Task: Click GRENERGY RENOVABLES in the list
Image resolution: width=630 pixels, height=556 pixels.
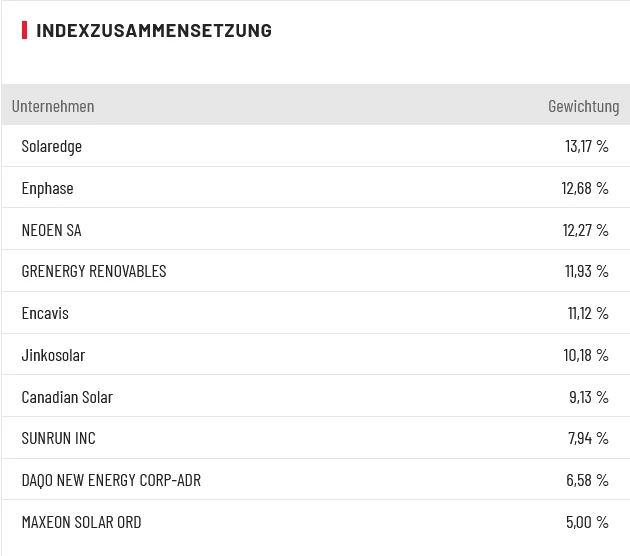Action: (94, 271)
